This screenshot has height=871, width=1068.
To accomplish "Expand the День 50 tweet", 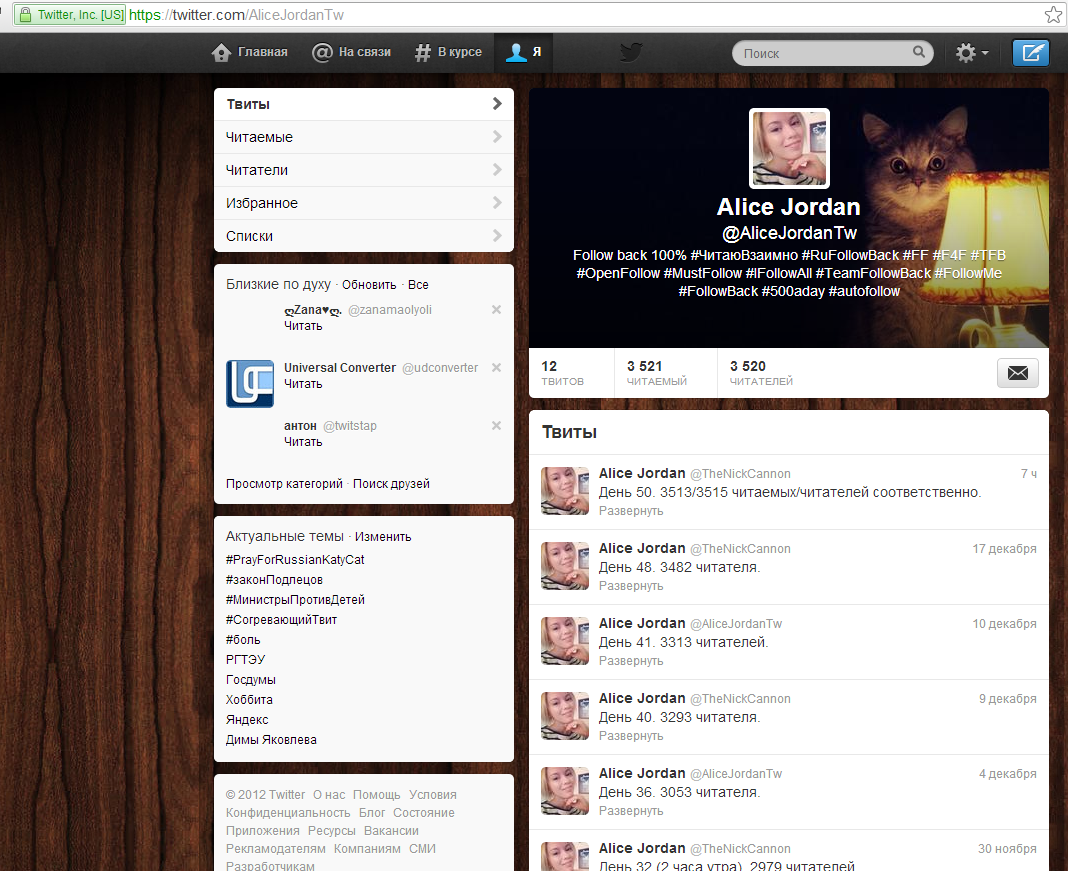I will pos(631,511).
